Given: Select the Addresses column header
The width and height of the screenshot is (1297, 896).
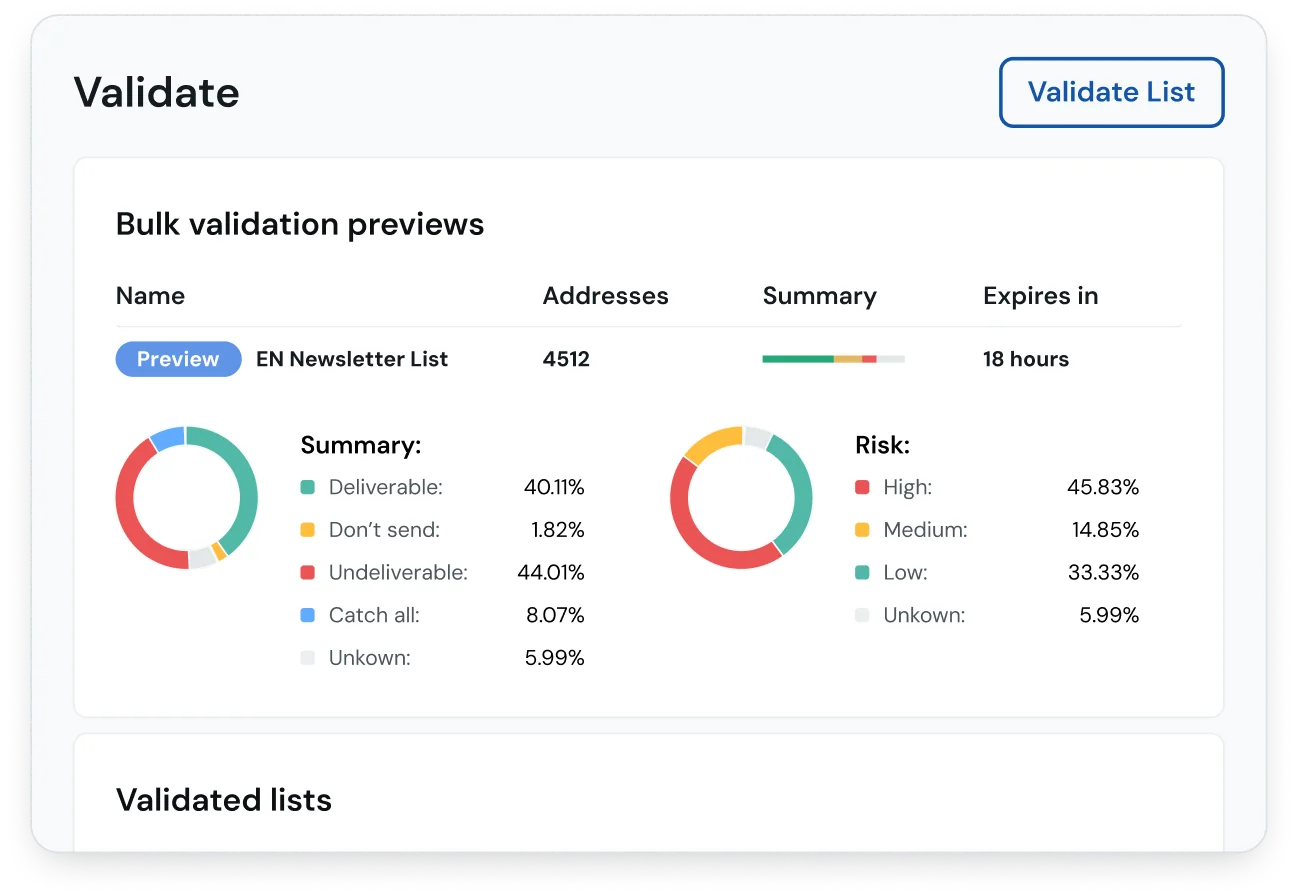Looking at the screenshot, I should [x=605, y=296].
